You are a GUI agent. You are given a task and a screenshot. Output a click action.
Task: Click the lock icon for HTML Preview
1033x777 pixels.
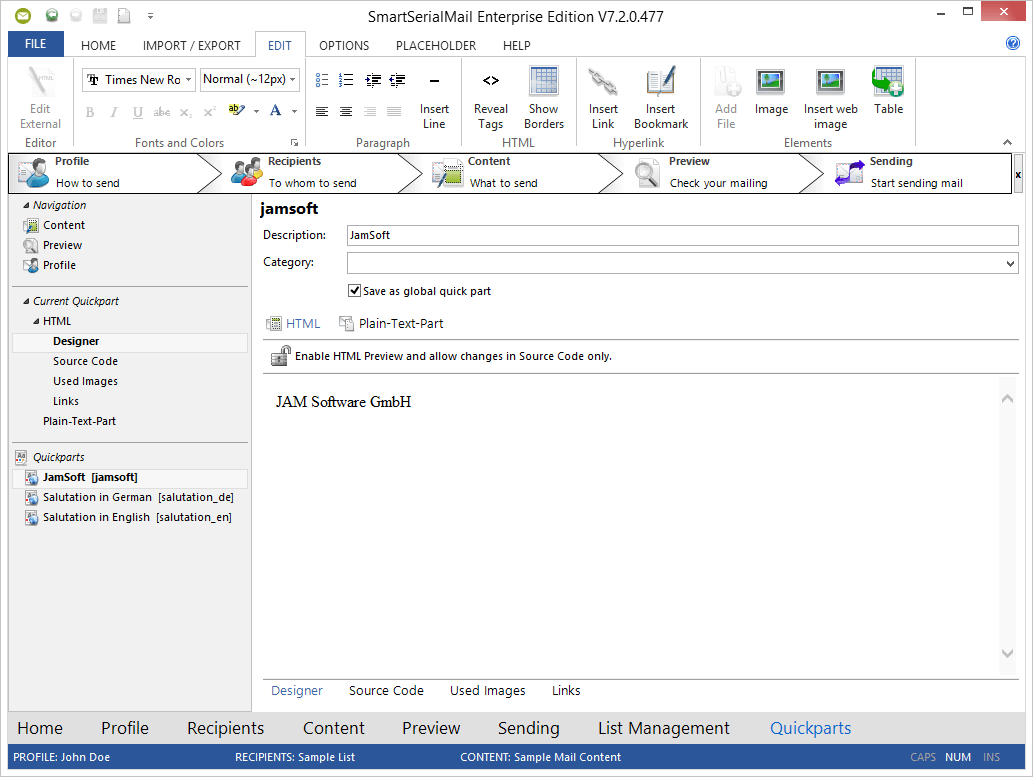pos(281,356)
